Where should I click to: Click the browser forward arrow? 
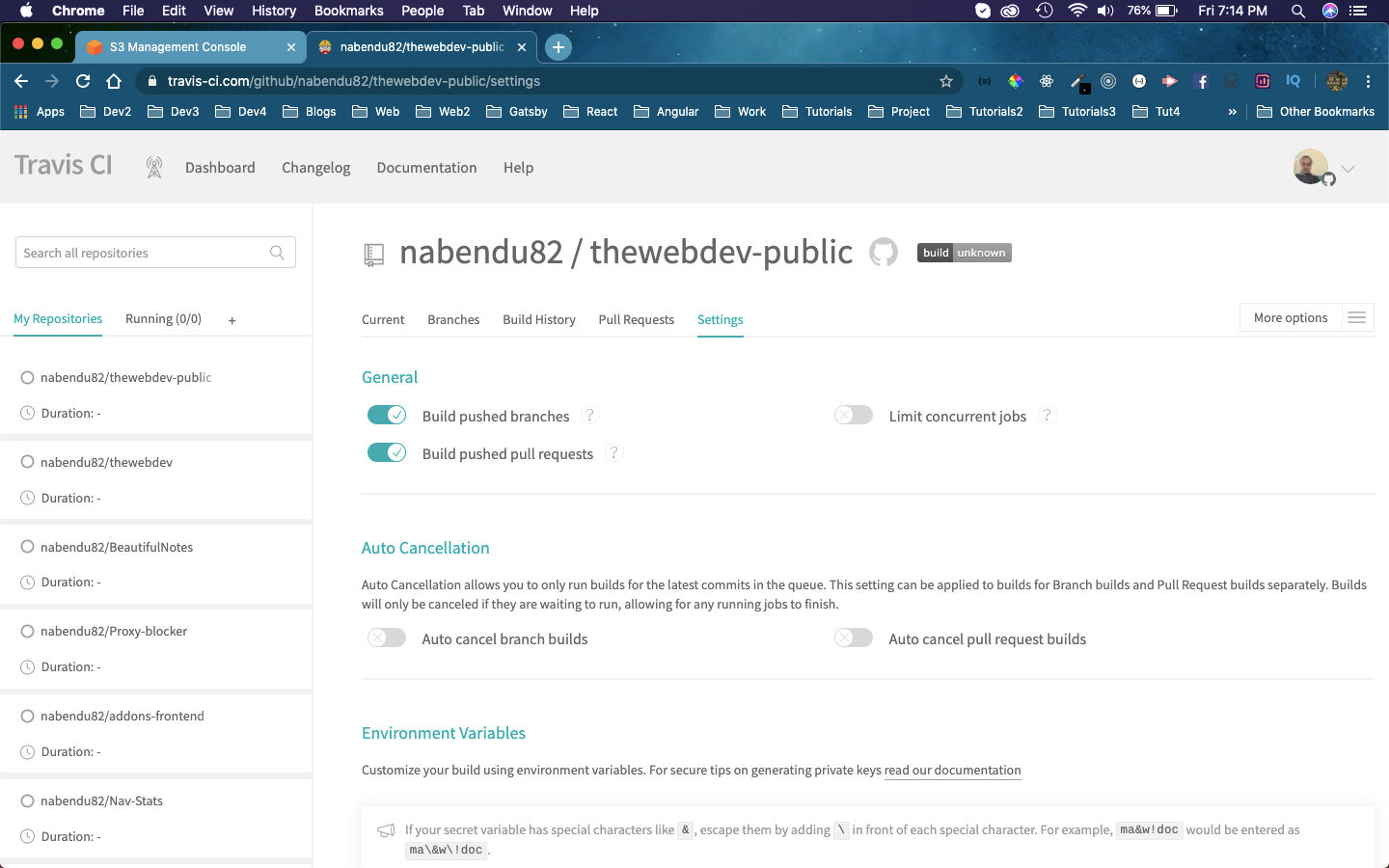[52, 81]
